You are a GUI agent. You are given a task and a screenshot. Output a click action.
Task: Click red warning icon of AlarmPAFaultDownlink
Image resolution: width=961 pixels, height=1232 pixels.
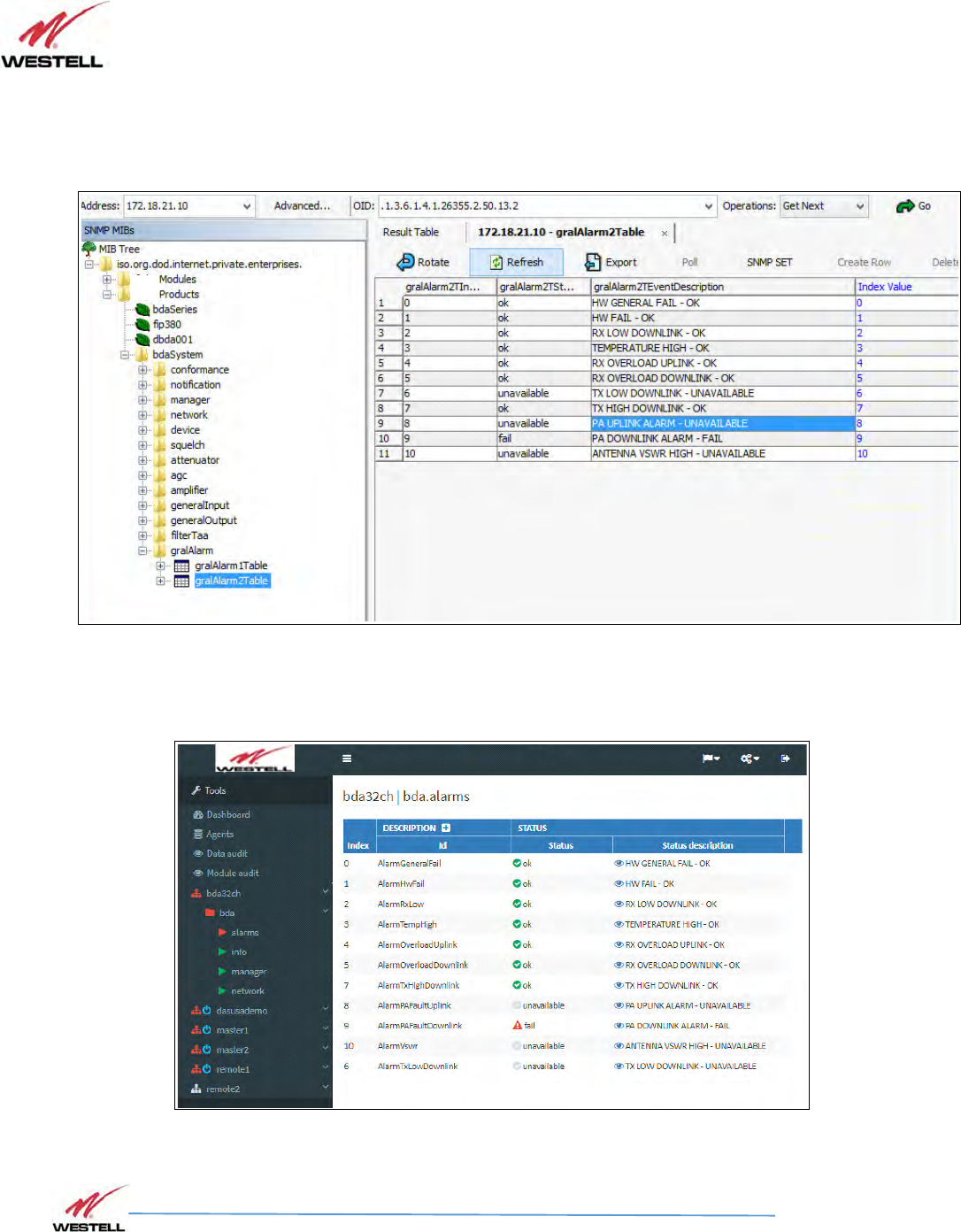click(x=518, y=1025)
